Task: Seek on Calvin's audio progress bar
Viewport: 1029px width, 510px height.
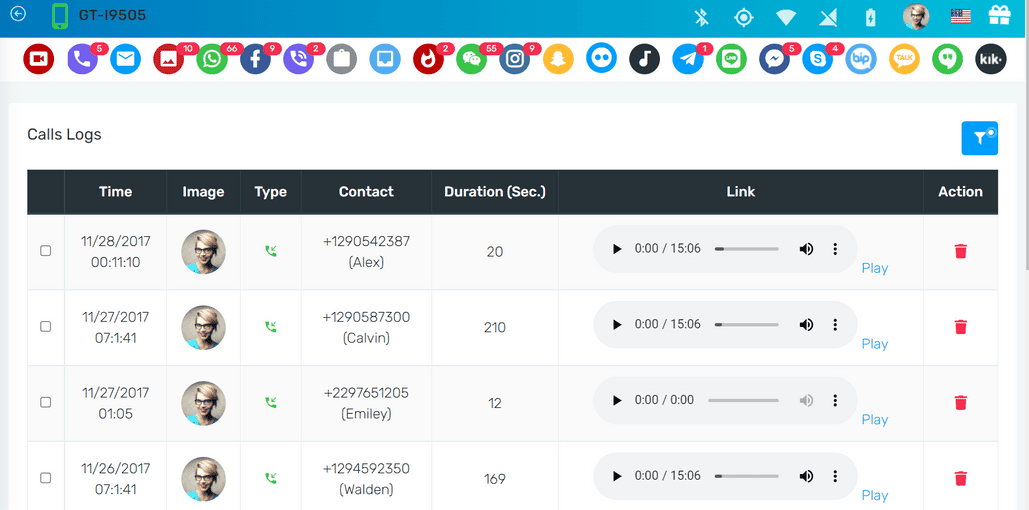Action: click(747, 325)
